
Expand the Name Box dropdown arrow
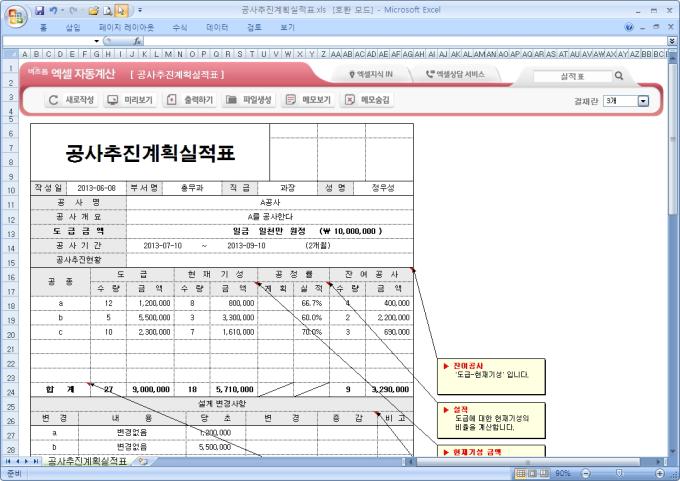[x=96, y=41]
